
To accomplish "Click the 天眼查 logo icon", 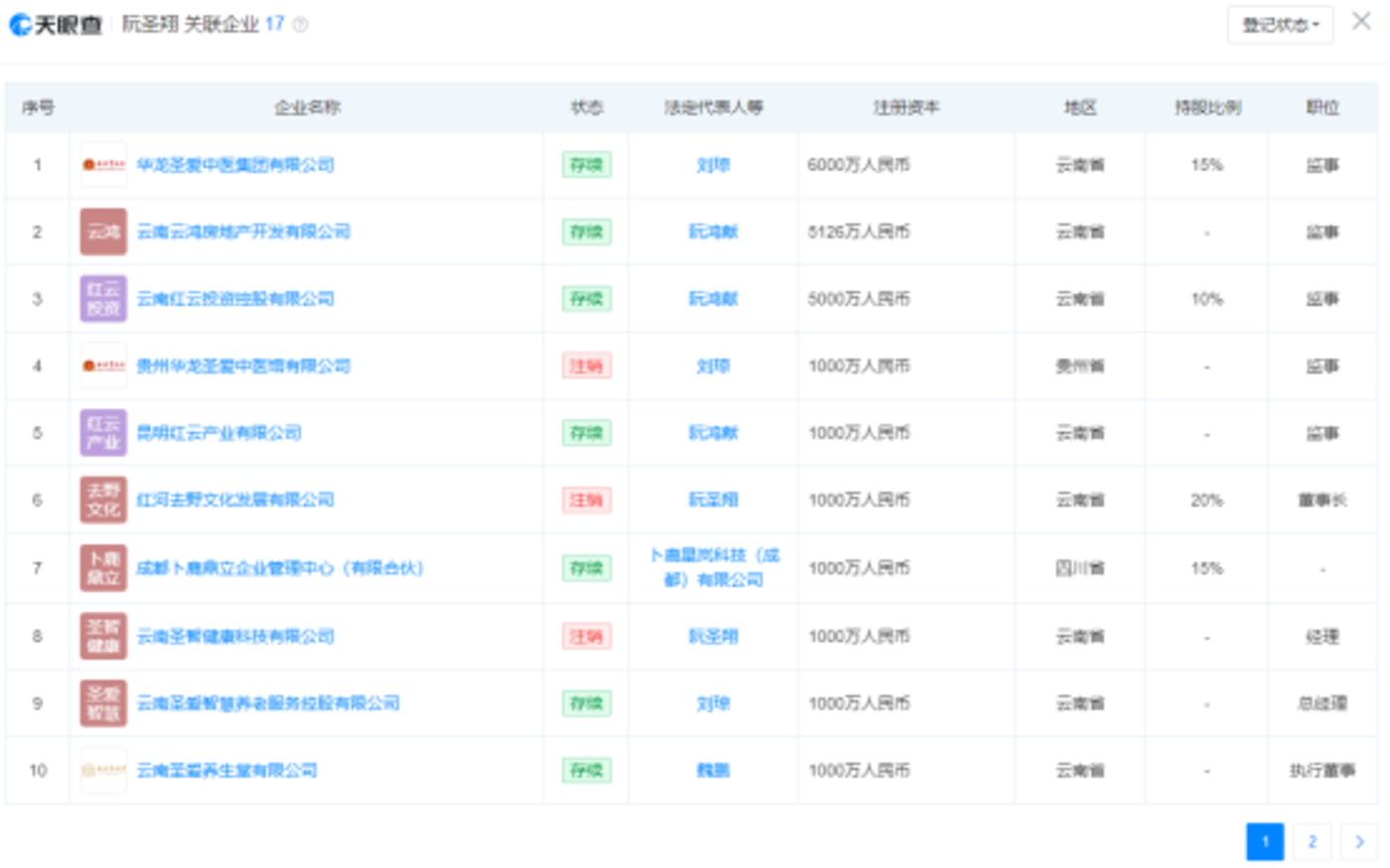I will click(21, 25).
